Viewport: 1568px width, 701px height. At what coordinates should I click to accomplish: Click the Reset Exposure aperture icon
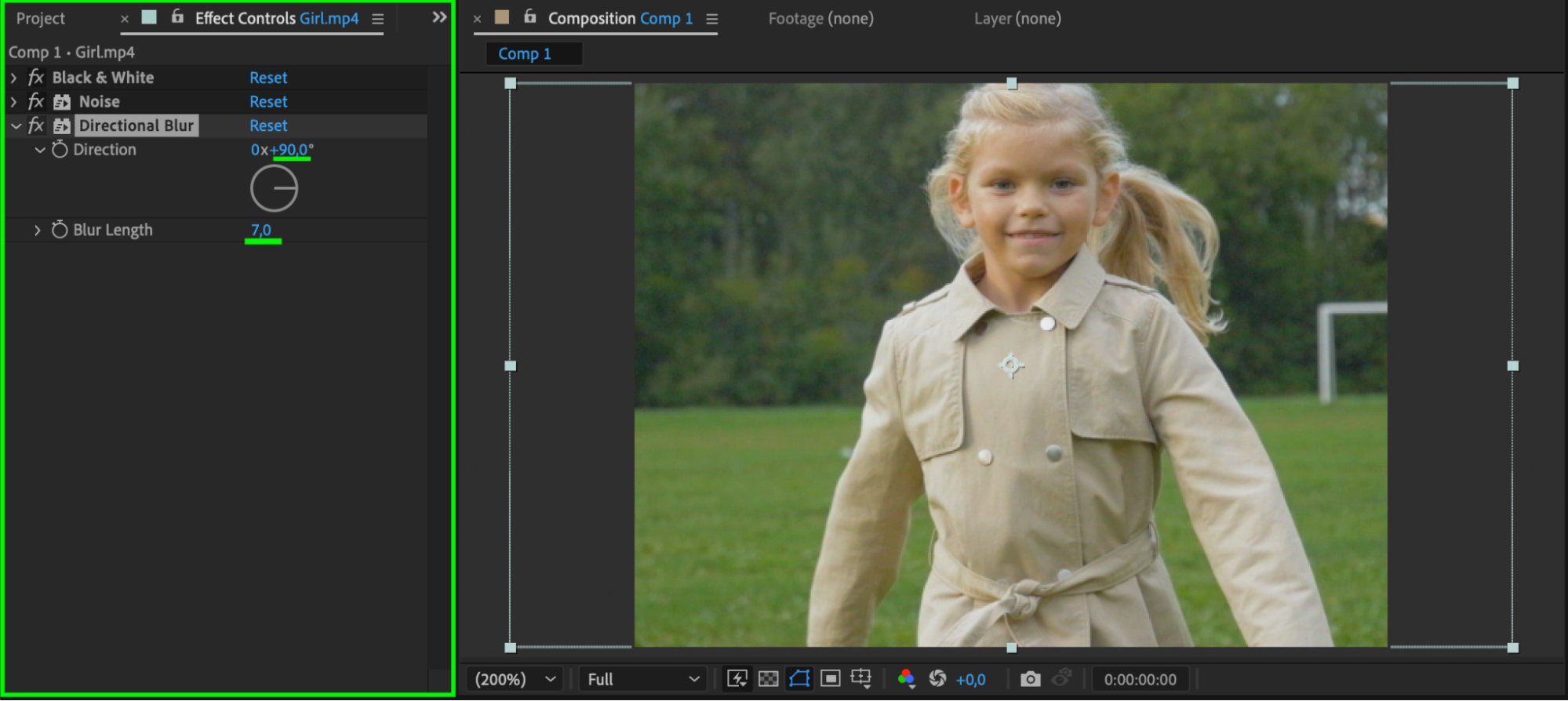(x=937, y=679)
